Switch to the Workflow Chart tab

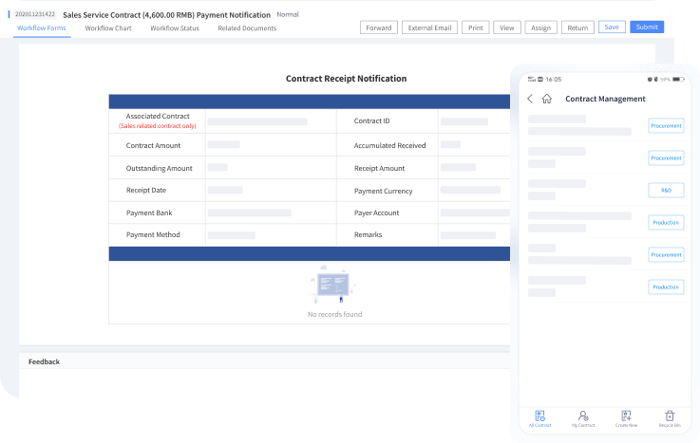[x=107, y=28]
